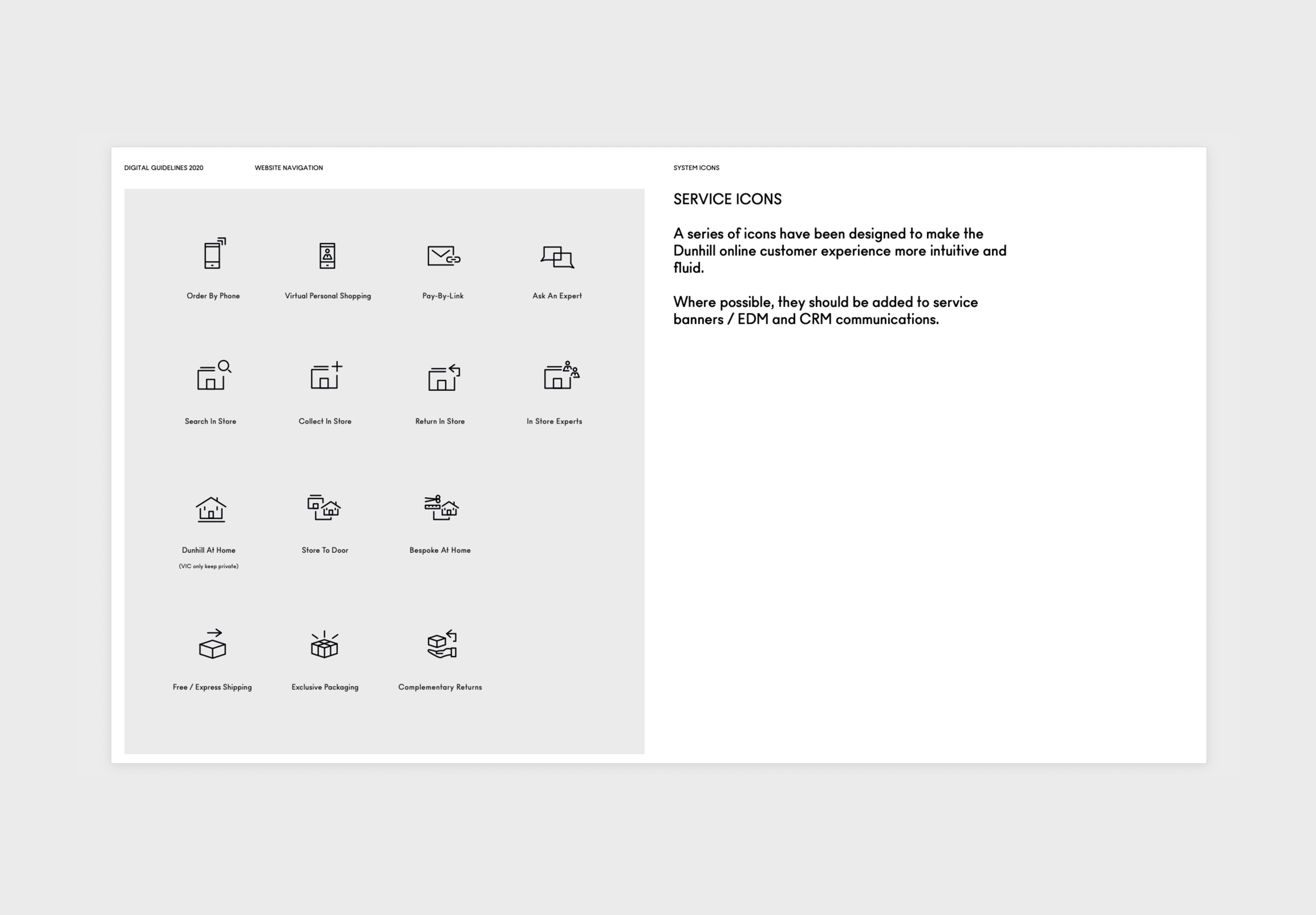
Task: Click the Return In Store icon
Action: click(x=443, y=378)
